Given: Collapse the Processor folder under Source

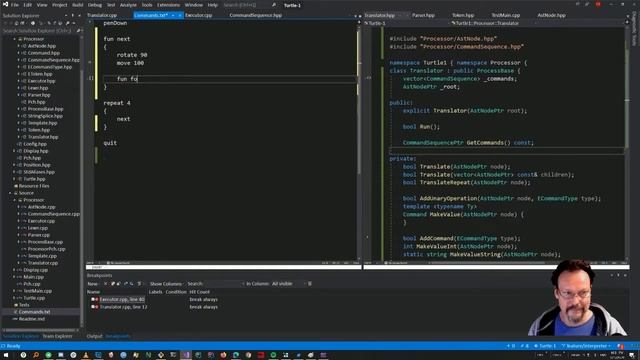Looking at the screenshot, I should 15,200.
